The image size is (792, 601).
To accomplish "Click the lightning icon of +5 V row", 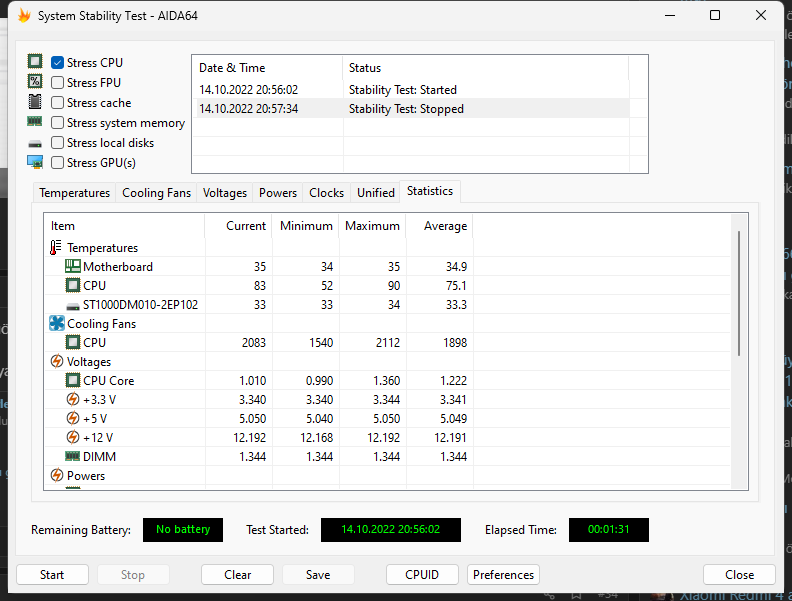I will [73, 418].
